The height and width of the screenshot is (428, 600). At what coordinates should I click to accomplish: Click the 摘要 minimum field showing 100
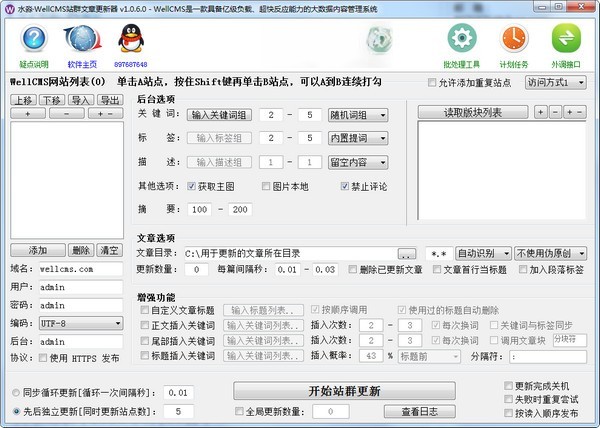coord(199,209)
